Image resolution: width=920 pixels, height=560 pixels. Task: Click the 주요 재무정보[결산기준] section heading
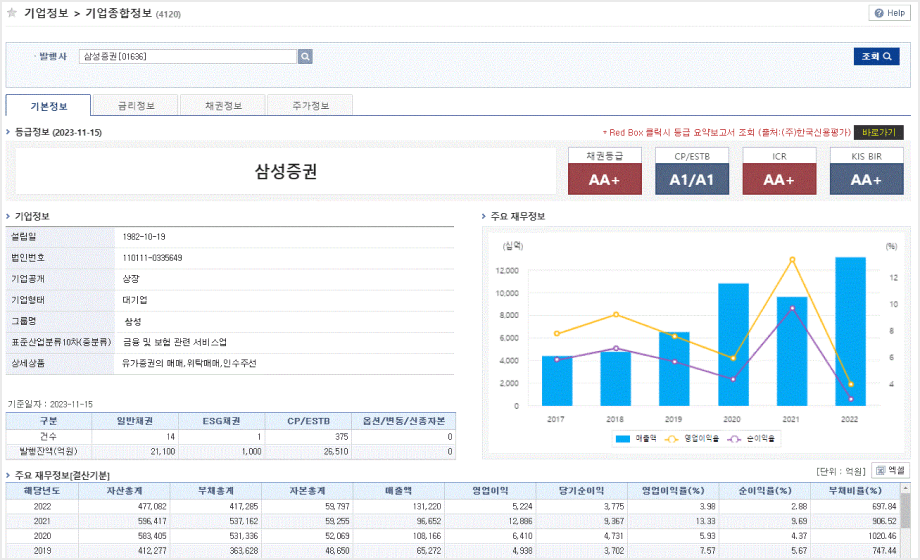[62, 475]
